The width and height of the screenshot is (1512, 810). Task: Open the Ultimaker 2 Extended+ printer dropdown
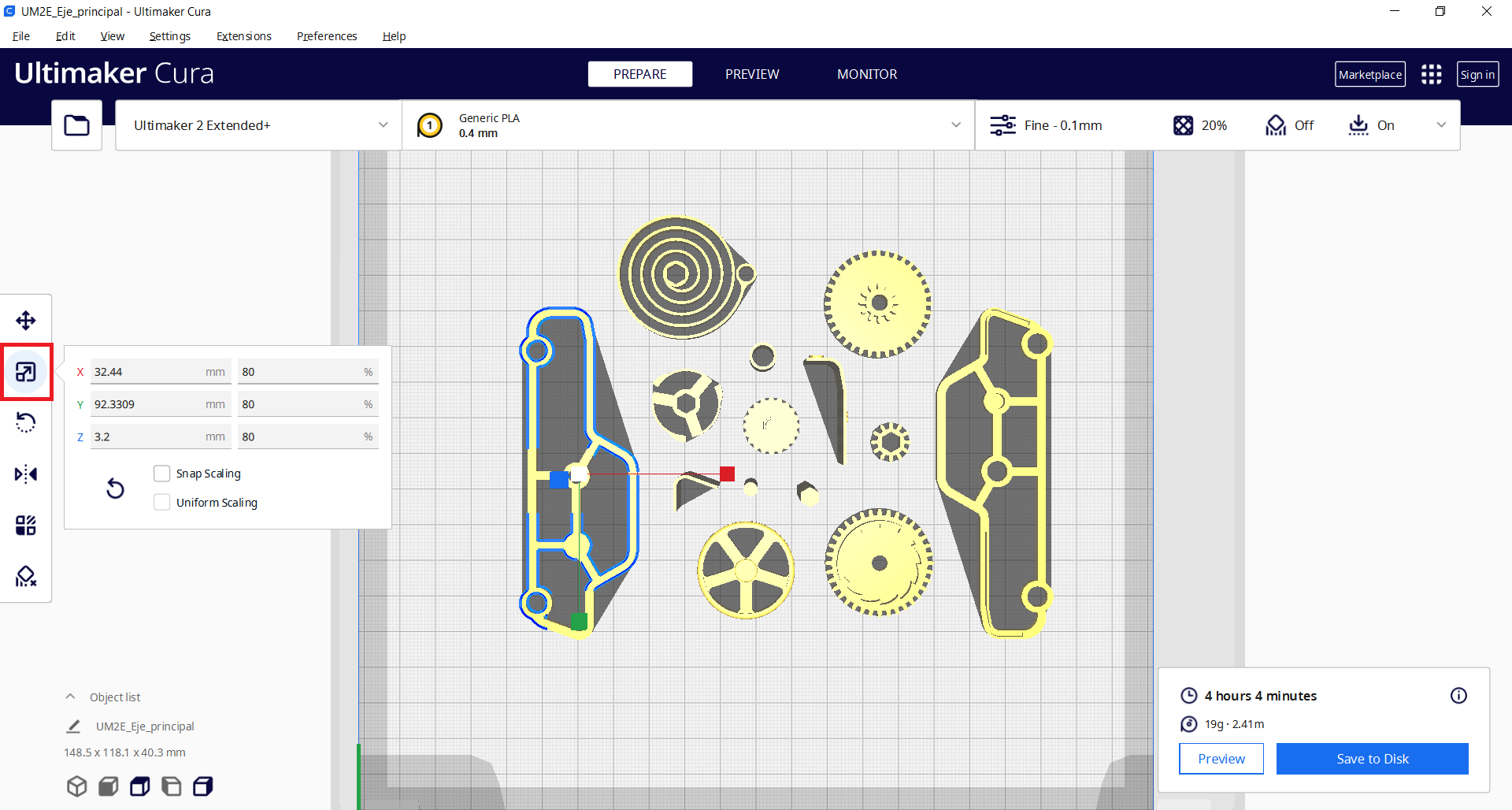pos(258,125)
